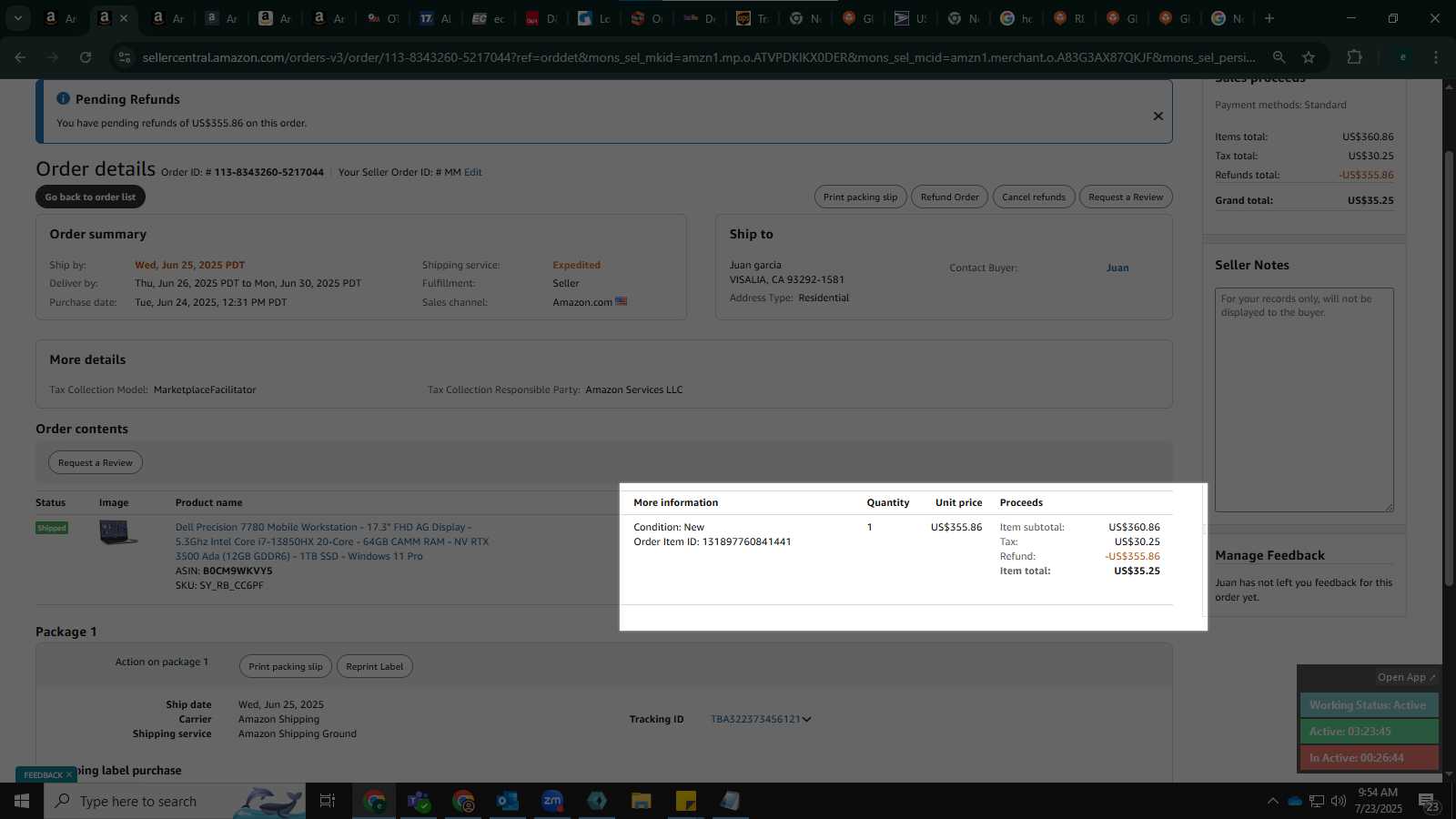This screenshot has height=819, width=1456.
Task: Click the browser forward arrow
Action: click(x=53, y=57)
